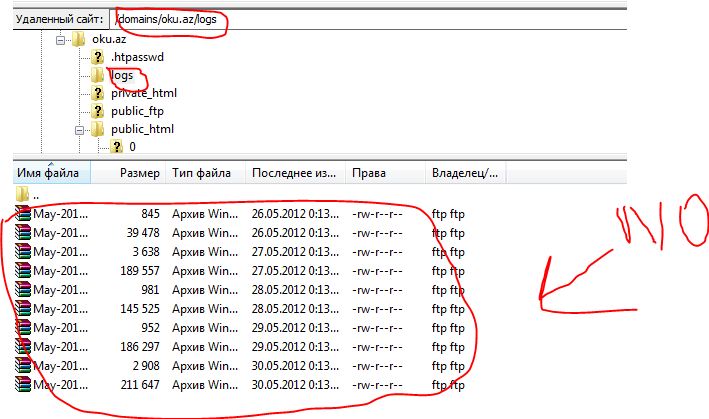Collapse the oku.az tree node
Viewport: 709px width, 419px height.
[60, 40]
